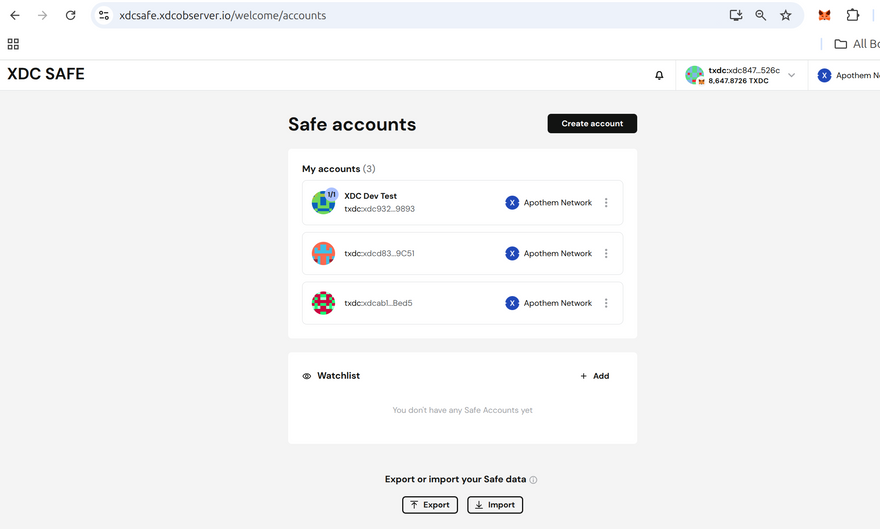This screenshot has height=529, width=880.
Task: Reload the page using the refresh icon
Action: pos(70,15)
